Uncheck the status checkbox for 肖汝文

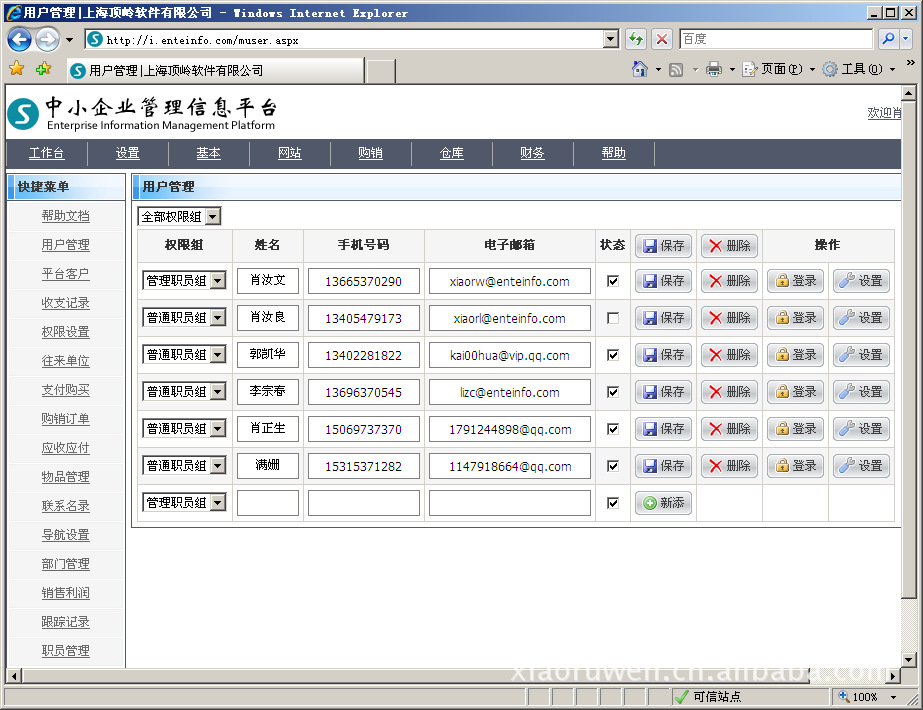click(x=613, y=281)
